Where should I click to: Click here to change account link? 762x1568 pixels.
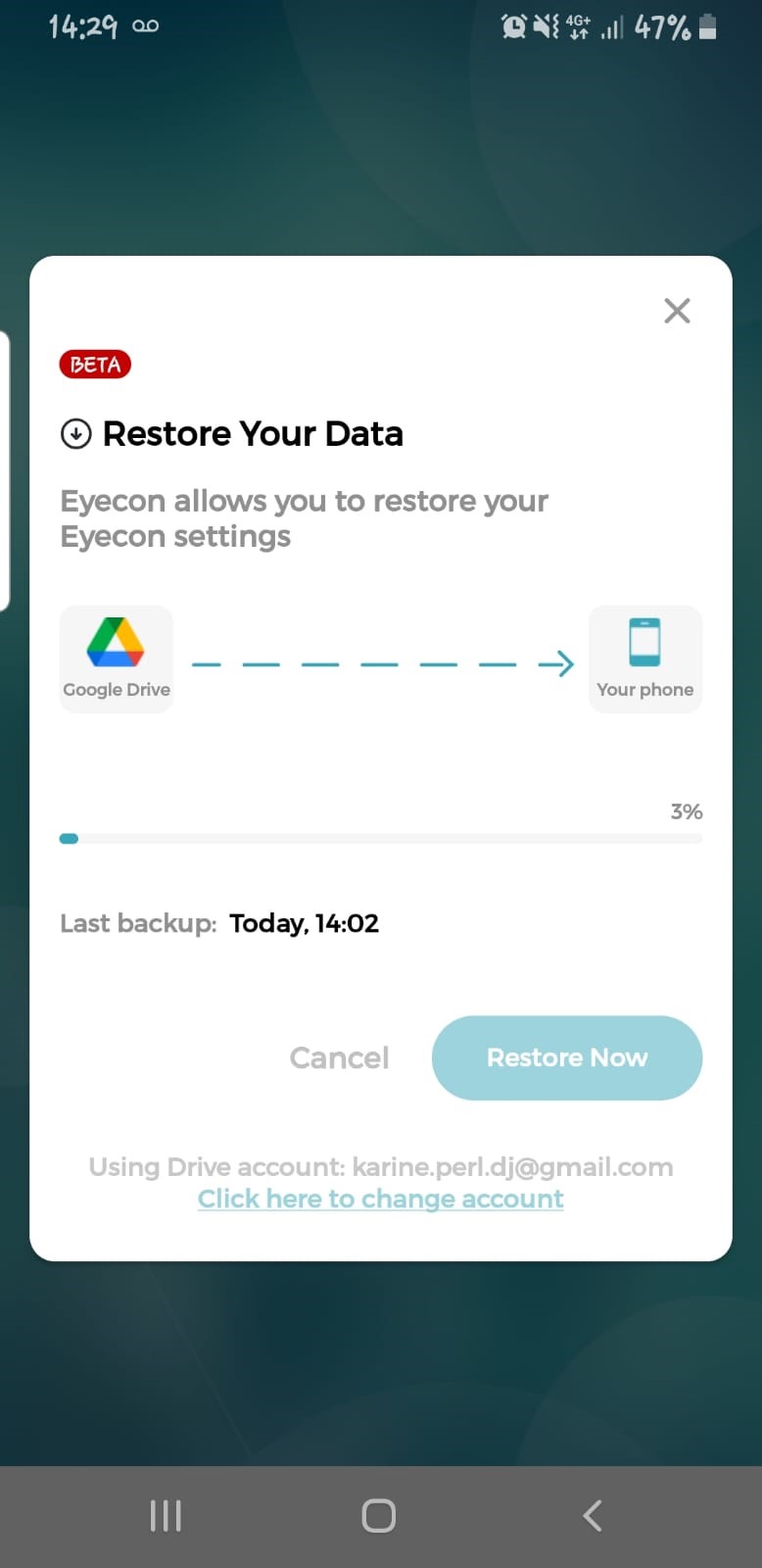point(381,1199)
